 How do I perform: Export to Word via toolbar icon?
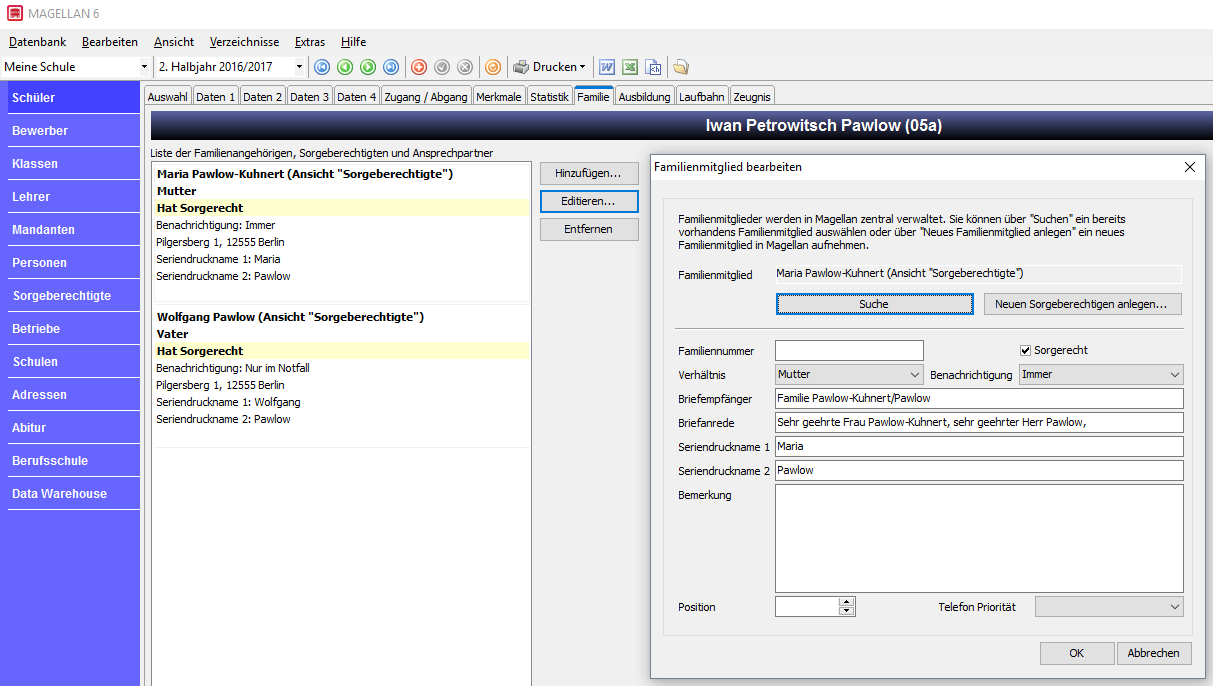point(607,67)
